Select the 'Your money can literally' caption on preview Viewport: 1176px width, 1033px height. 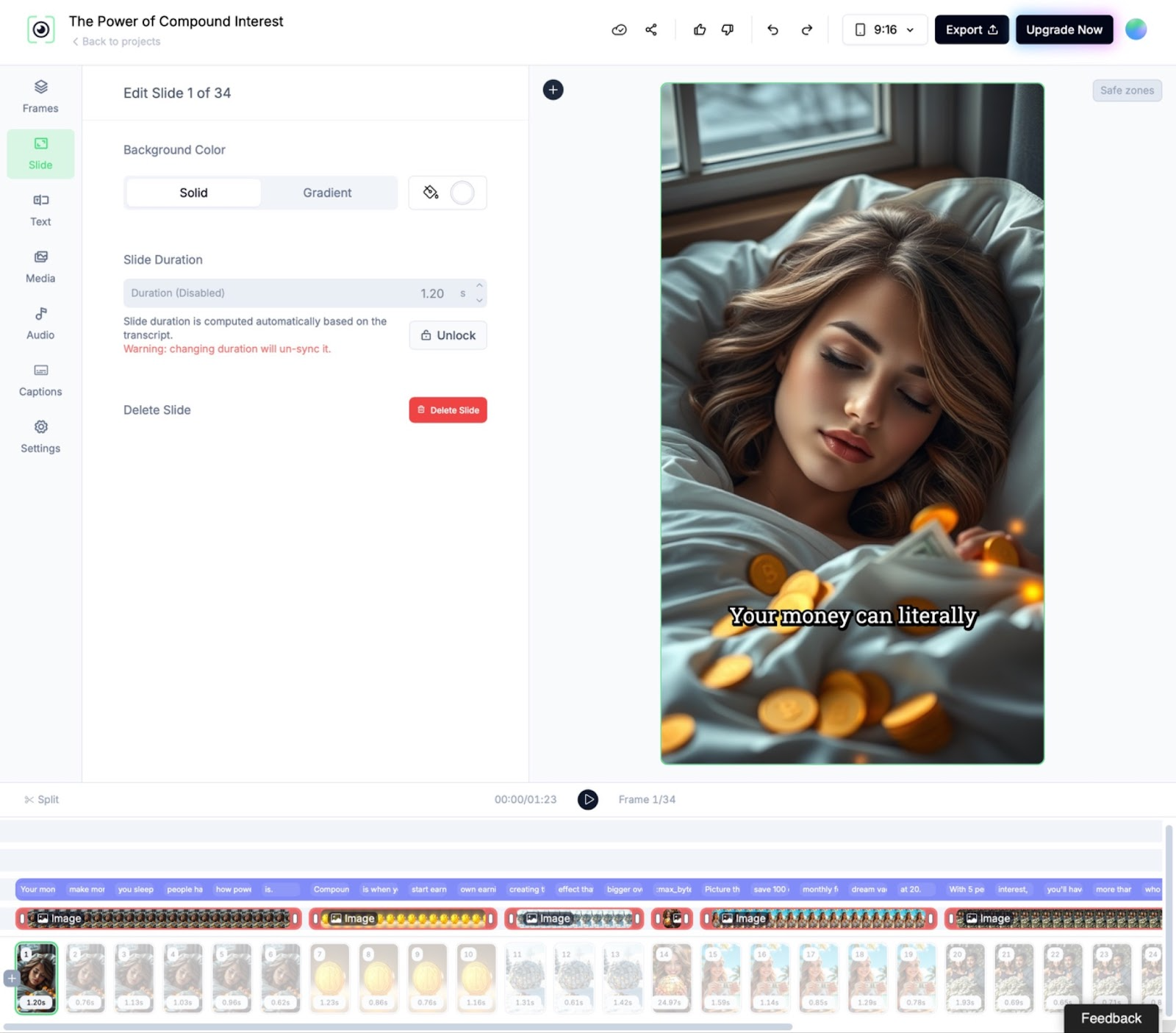click(x=853, y=615)
